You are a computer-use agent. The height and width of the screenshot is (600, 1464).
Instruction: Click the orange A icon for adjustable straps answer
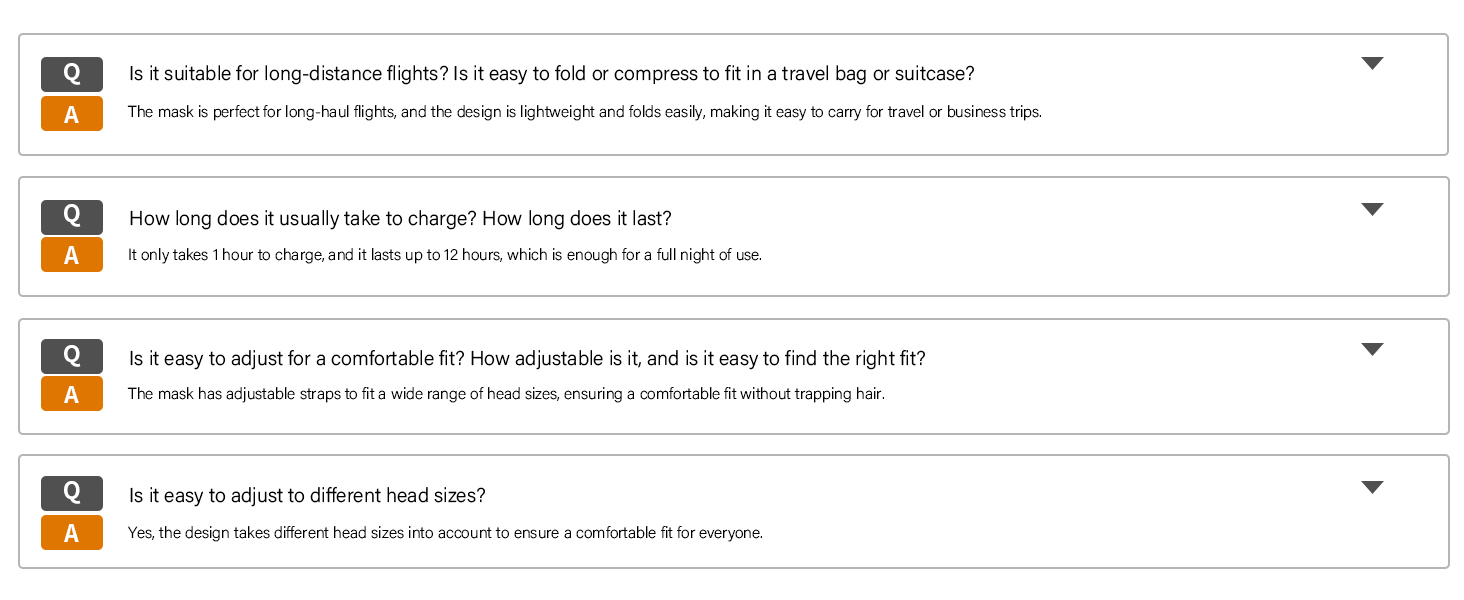[71, 394]
